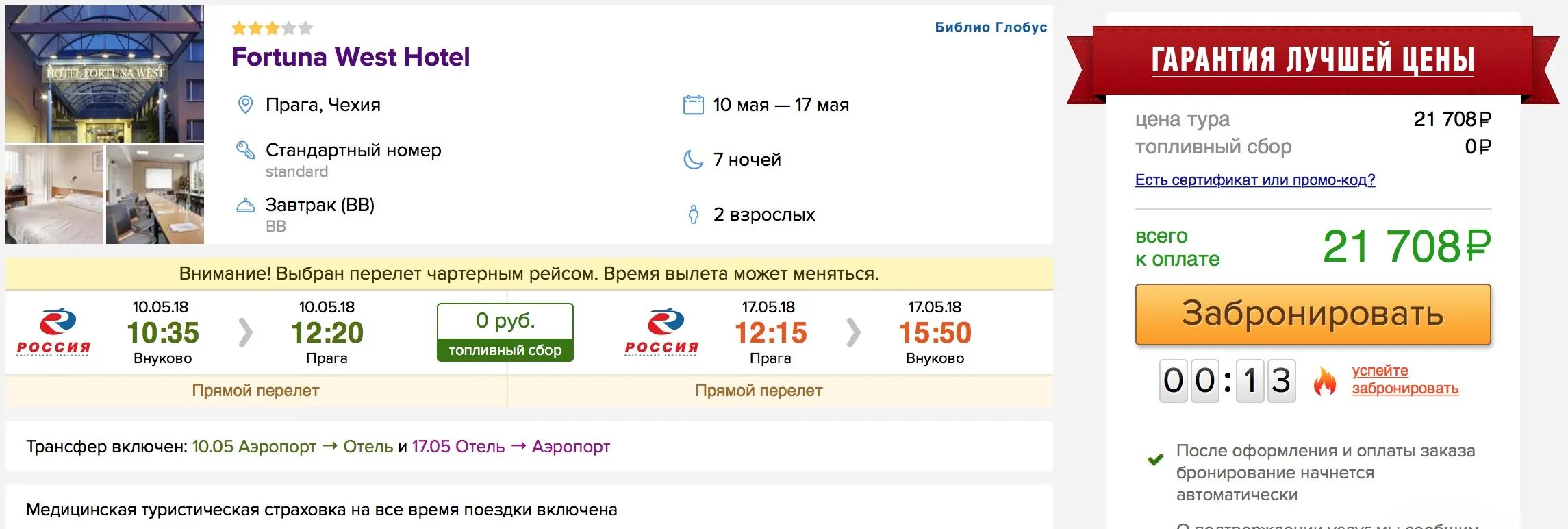This screenshot has height=529, width=1568.
Task: Open the Fortuna West Hotel title link
Action: tap(351, 57)
